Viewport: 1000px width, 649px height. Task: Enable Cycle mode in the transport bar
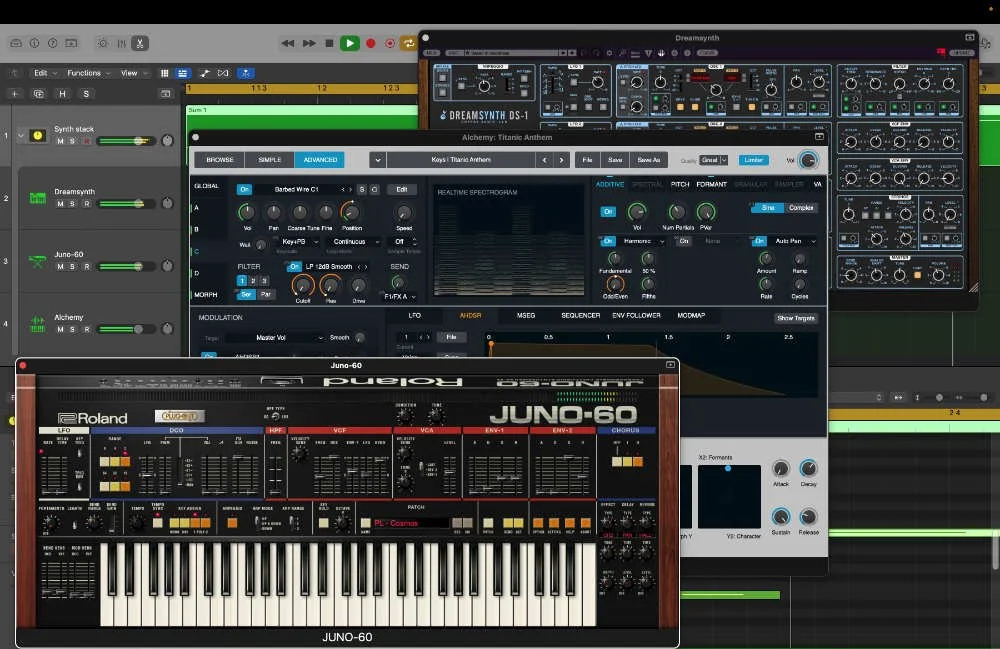click(x=409, y=43)
